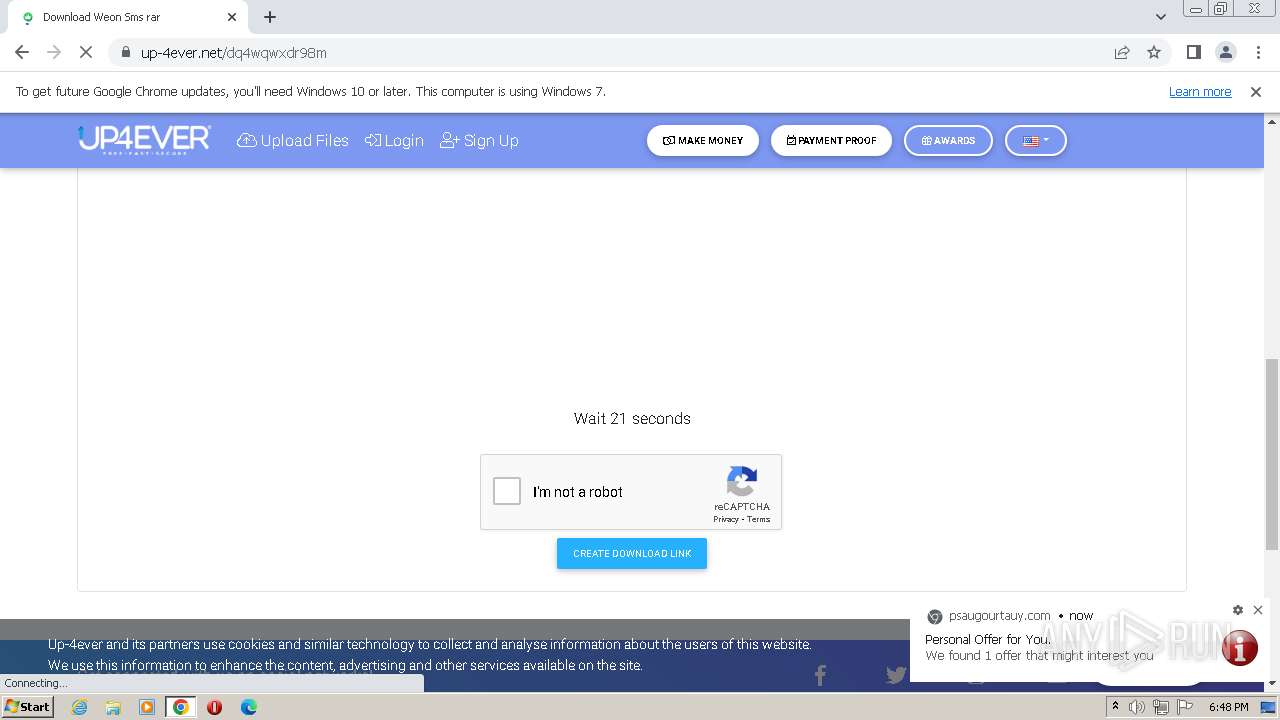This screenshot has width=1280, height=720.
Task: Click the Upload Files link
Action: (293, 141)
